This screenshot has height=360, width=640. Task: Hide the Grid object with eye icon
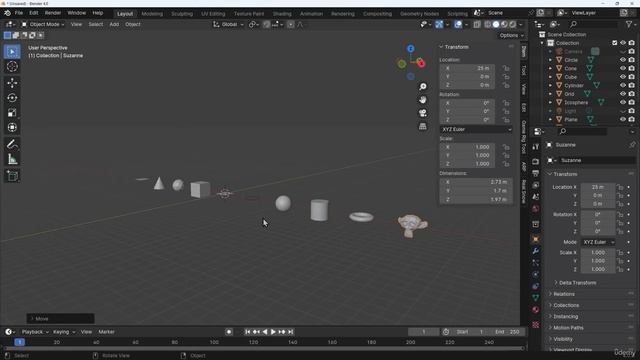tap(623, 94)
